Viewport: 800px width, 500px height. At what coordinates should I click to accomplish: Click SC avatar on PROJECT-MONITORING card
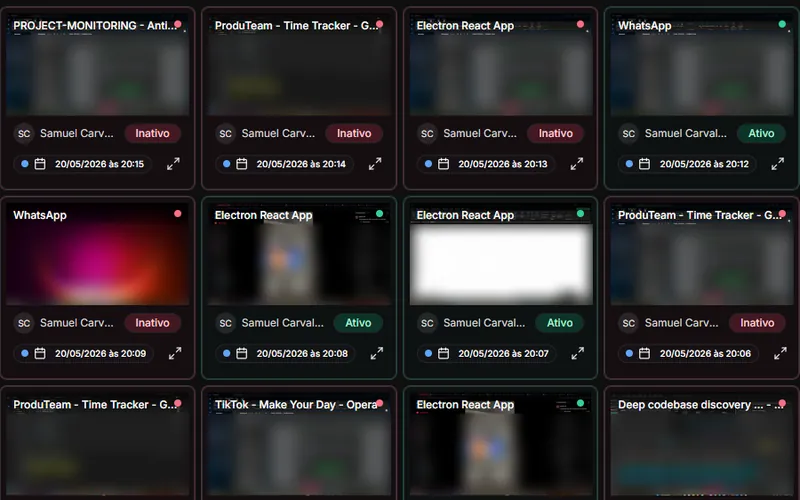pos(24,134)
